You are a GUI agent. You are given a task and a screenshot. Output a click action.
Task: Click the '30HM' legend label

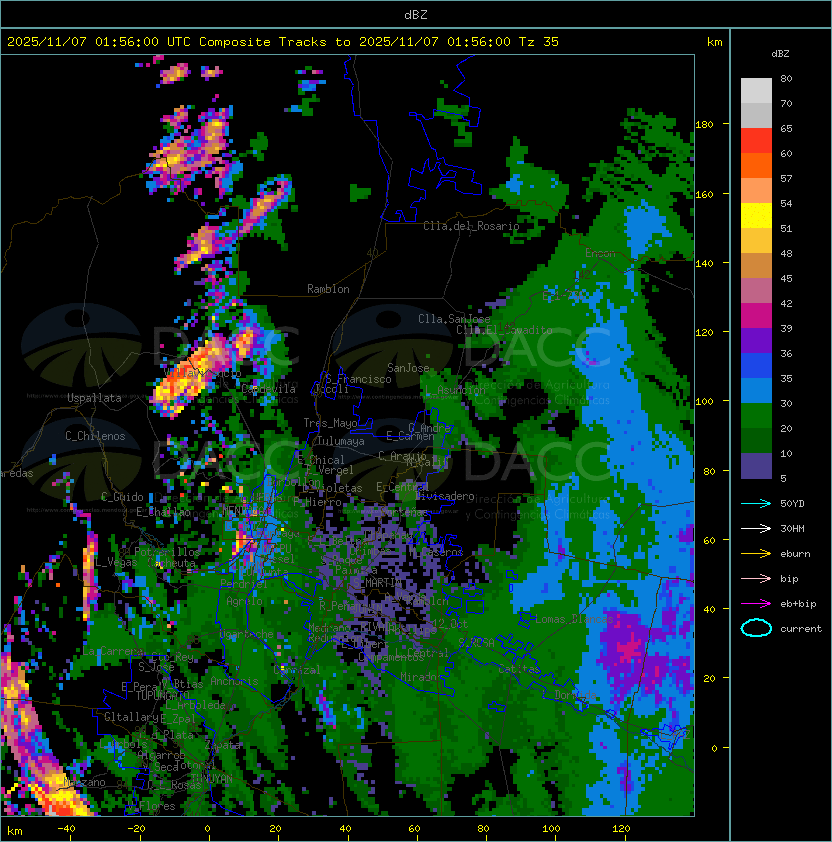click(792, 529)
